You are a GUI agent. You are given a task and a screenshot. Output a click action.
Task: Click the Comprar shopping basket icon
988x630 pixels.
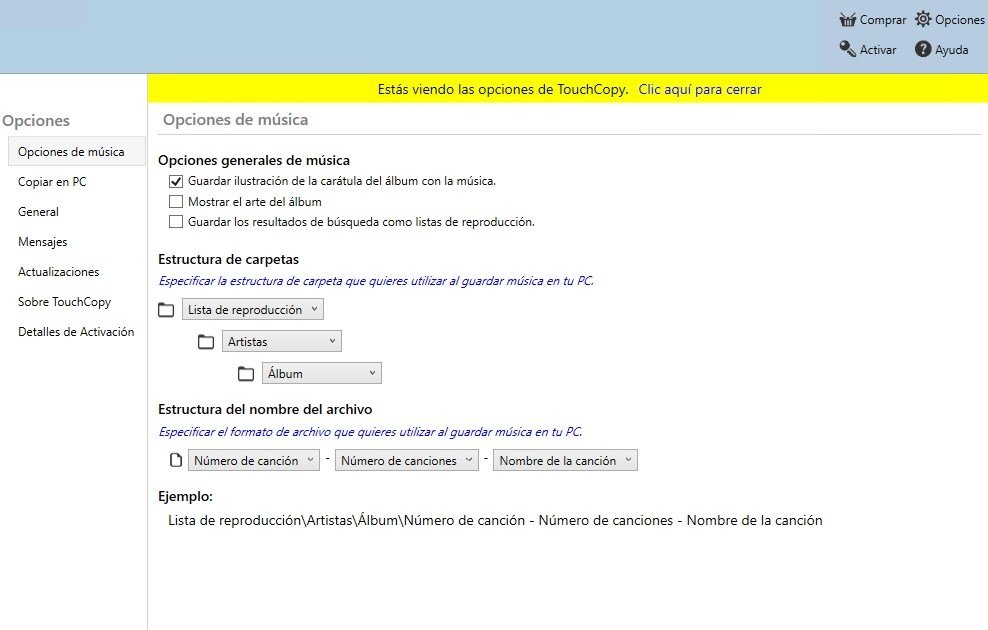pos(847,20)
